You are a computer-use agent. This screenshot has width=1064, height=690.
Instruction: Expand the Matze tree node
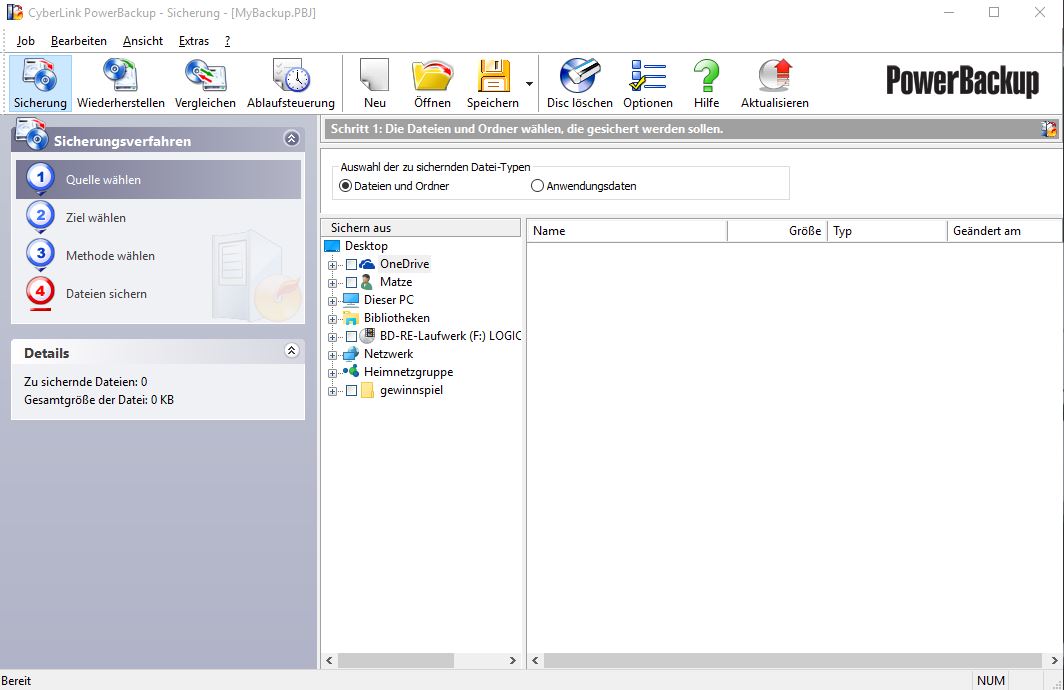tap(332, 282)
